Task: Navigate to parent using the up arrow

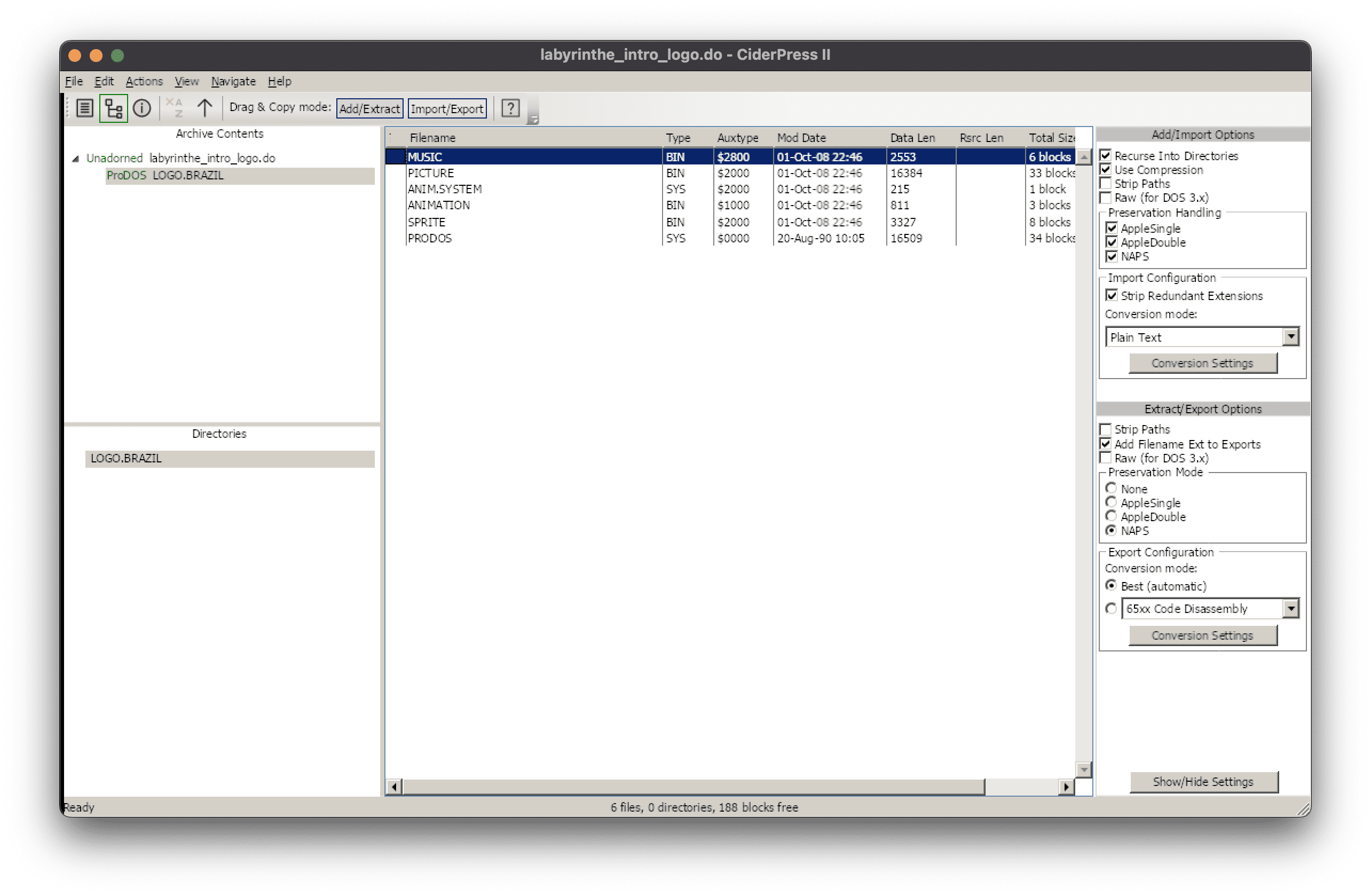Action: tap(204, 108)
